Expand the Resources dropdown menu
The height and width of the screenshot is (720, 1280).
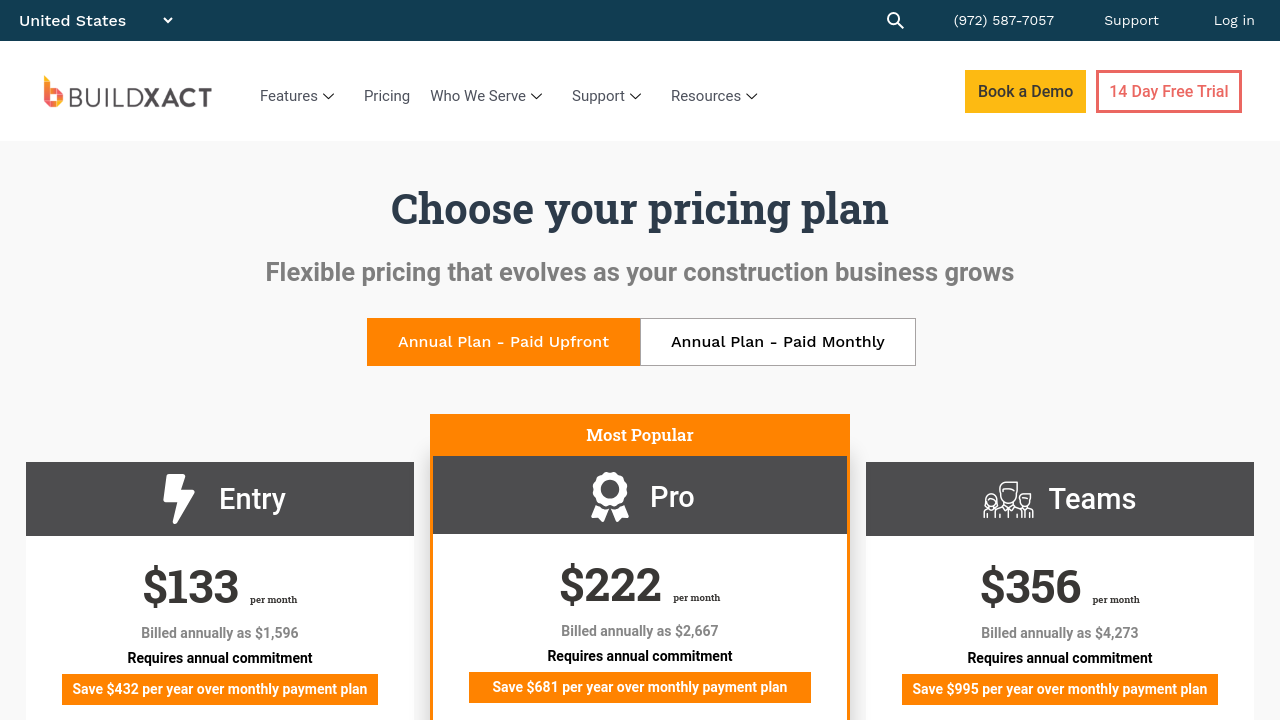pos(714,96)
